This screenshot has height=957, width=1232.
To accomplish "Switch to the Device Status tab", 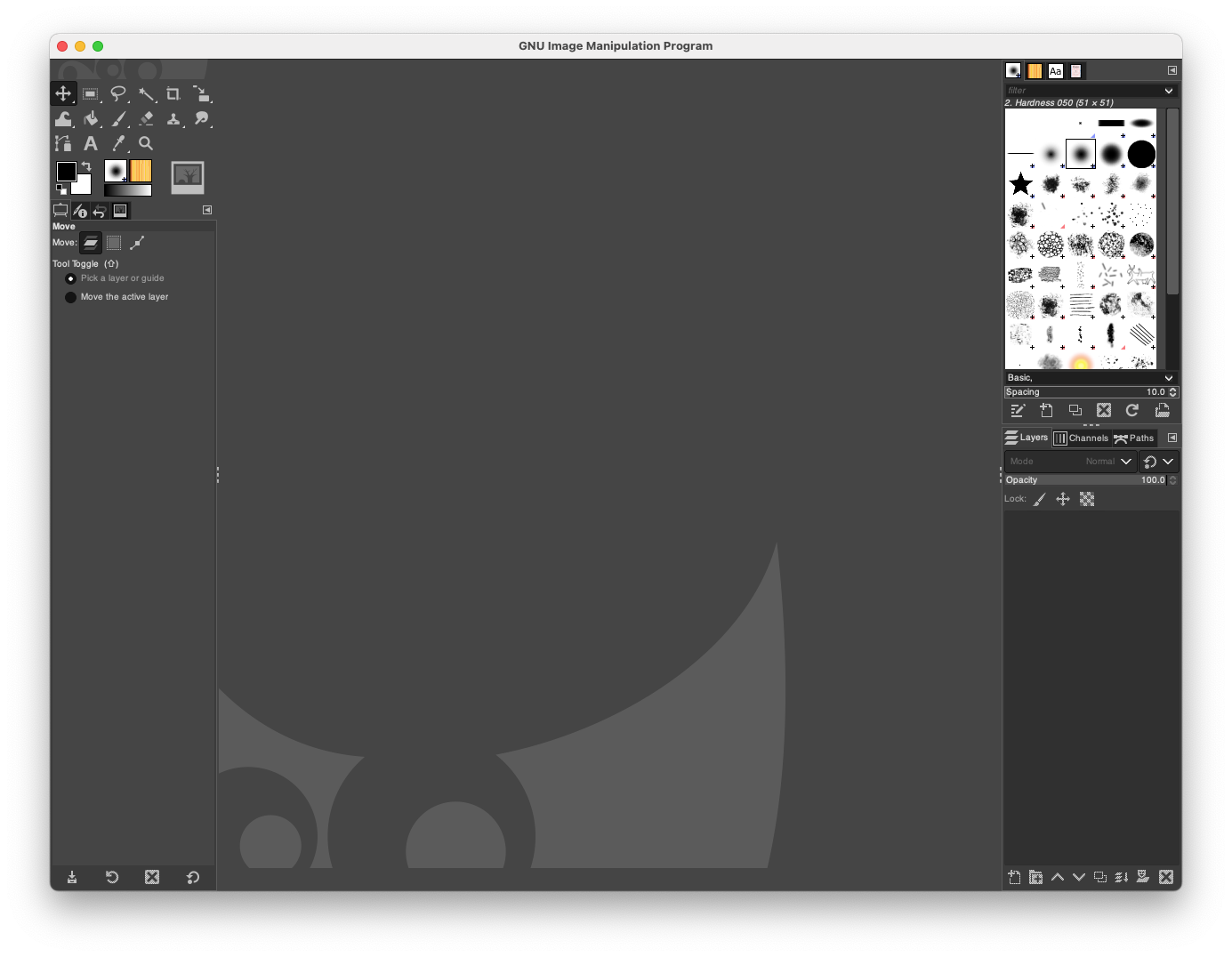I will click(x=80, y=211).
